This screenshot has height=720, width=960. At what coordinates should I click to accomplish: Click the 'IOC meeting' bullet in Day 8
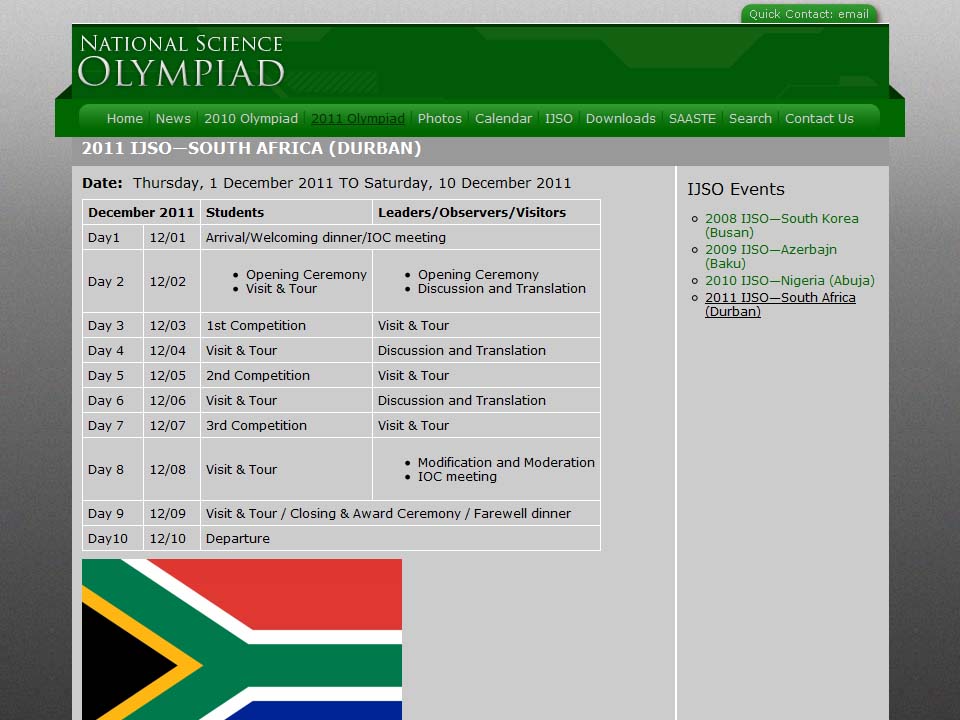pos(457,476)
